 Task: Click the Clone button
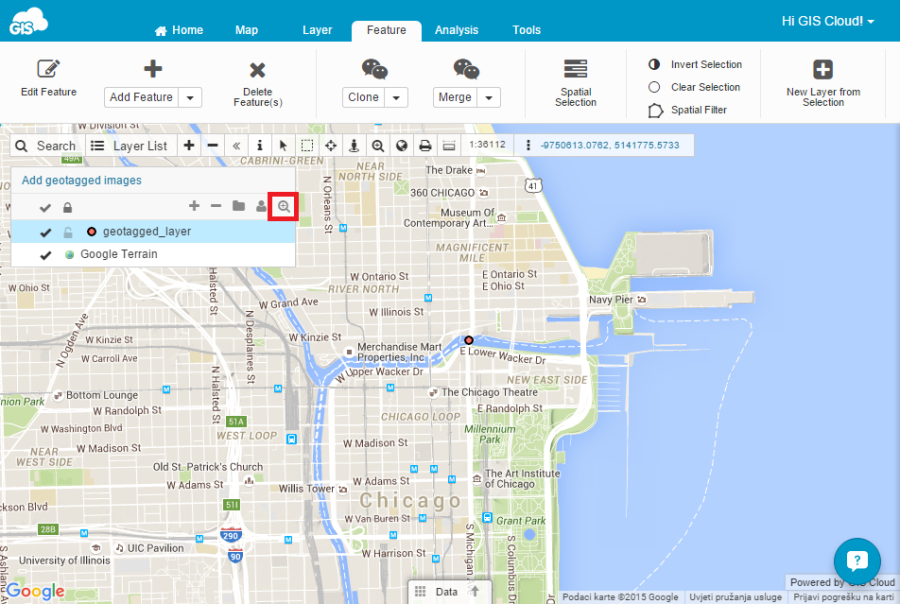click(x=363, y=98)
